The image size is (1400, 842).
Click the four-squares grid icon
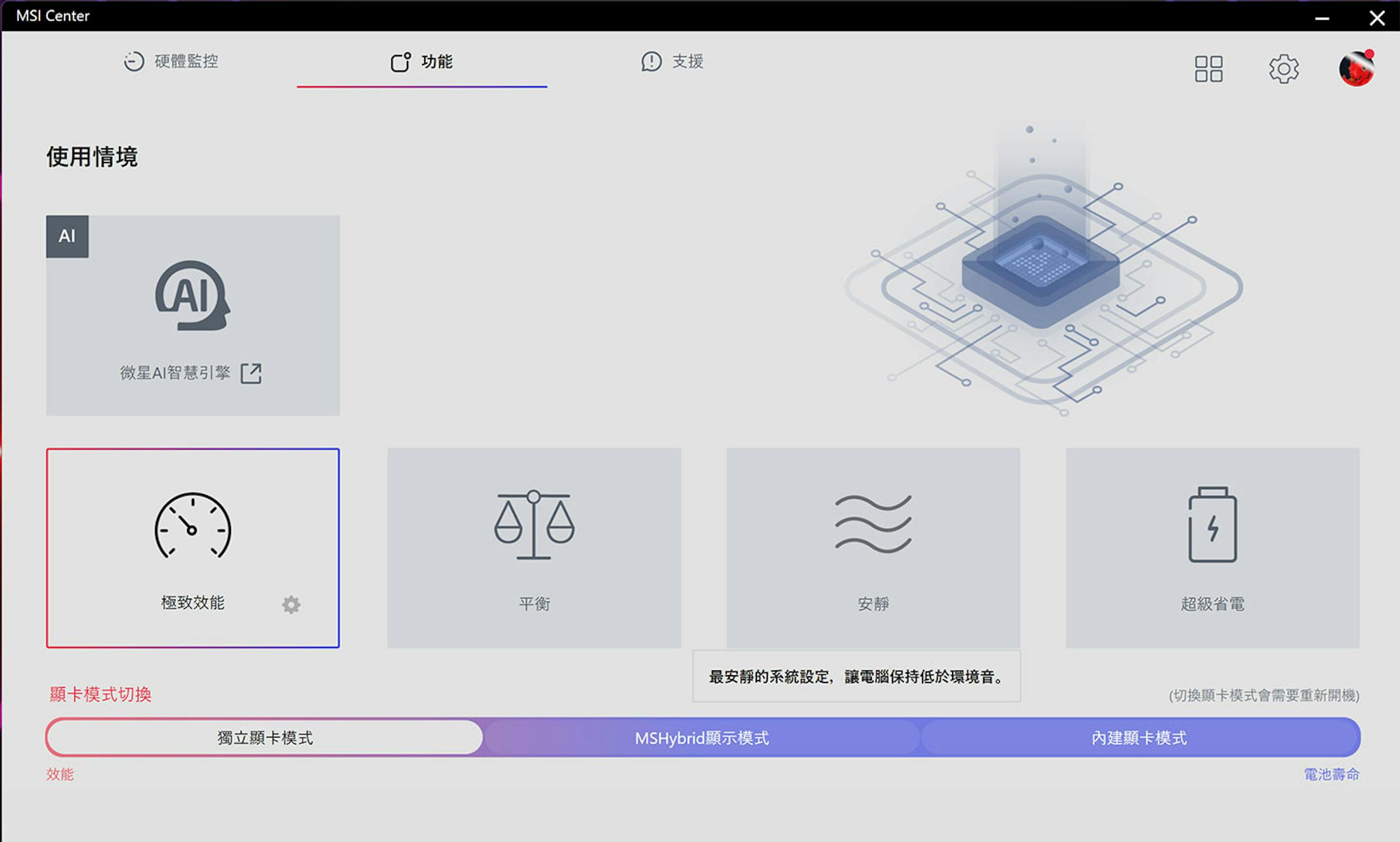(1208, 69)
